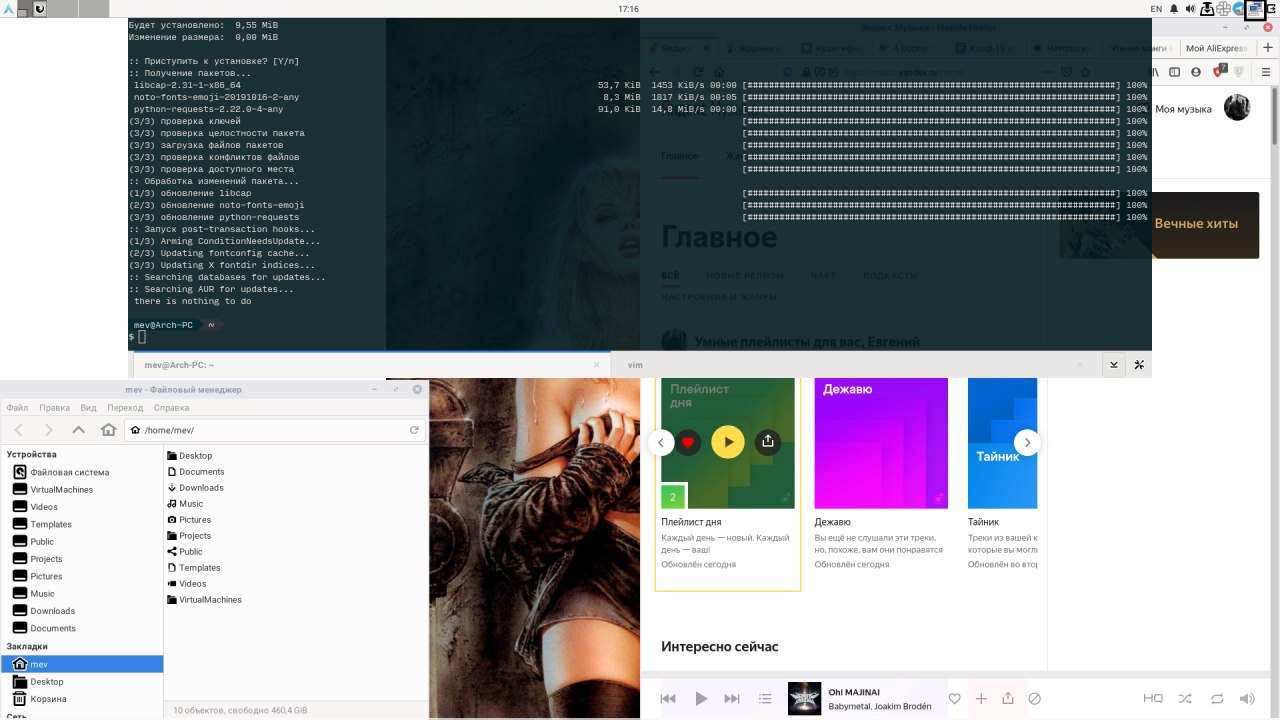Image resolution: width=1280 pixels, height=720 pixels.
Task: Open the Плейлист дня title link
Action: click(x=691, y=522)
